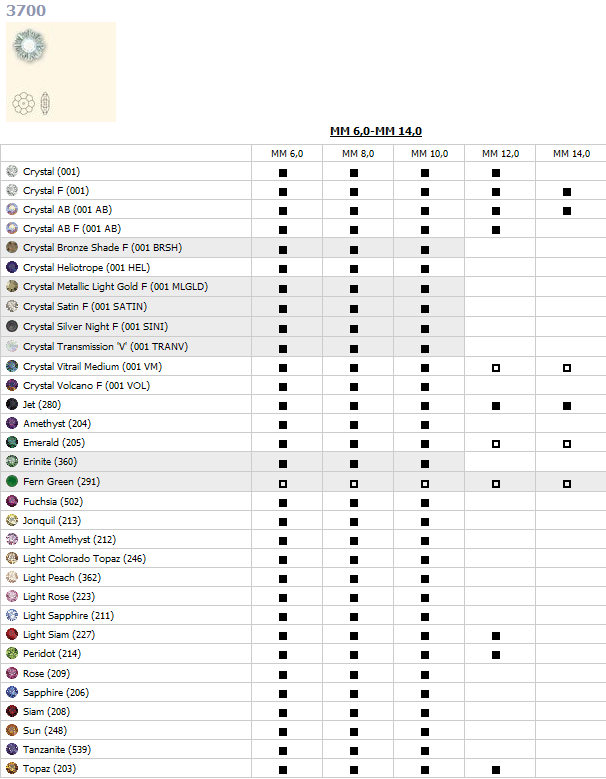Click the MM 14,0 column header
Screen dimensions: 606x779
click(571, 154)
